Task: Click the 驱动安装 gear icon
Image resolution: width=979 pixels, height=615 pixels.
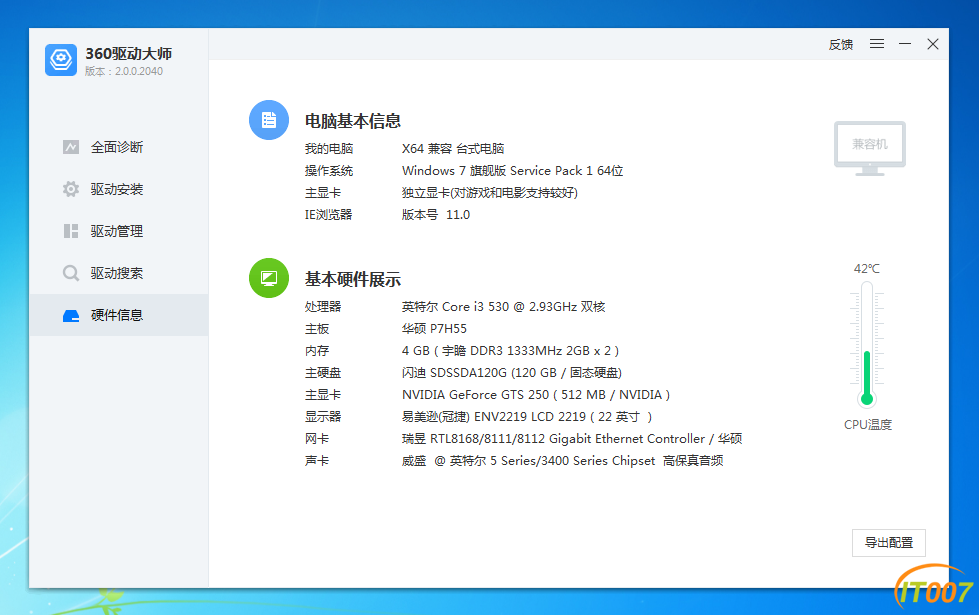Action: [71, 189]
